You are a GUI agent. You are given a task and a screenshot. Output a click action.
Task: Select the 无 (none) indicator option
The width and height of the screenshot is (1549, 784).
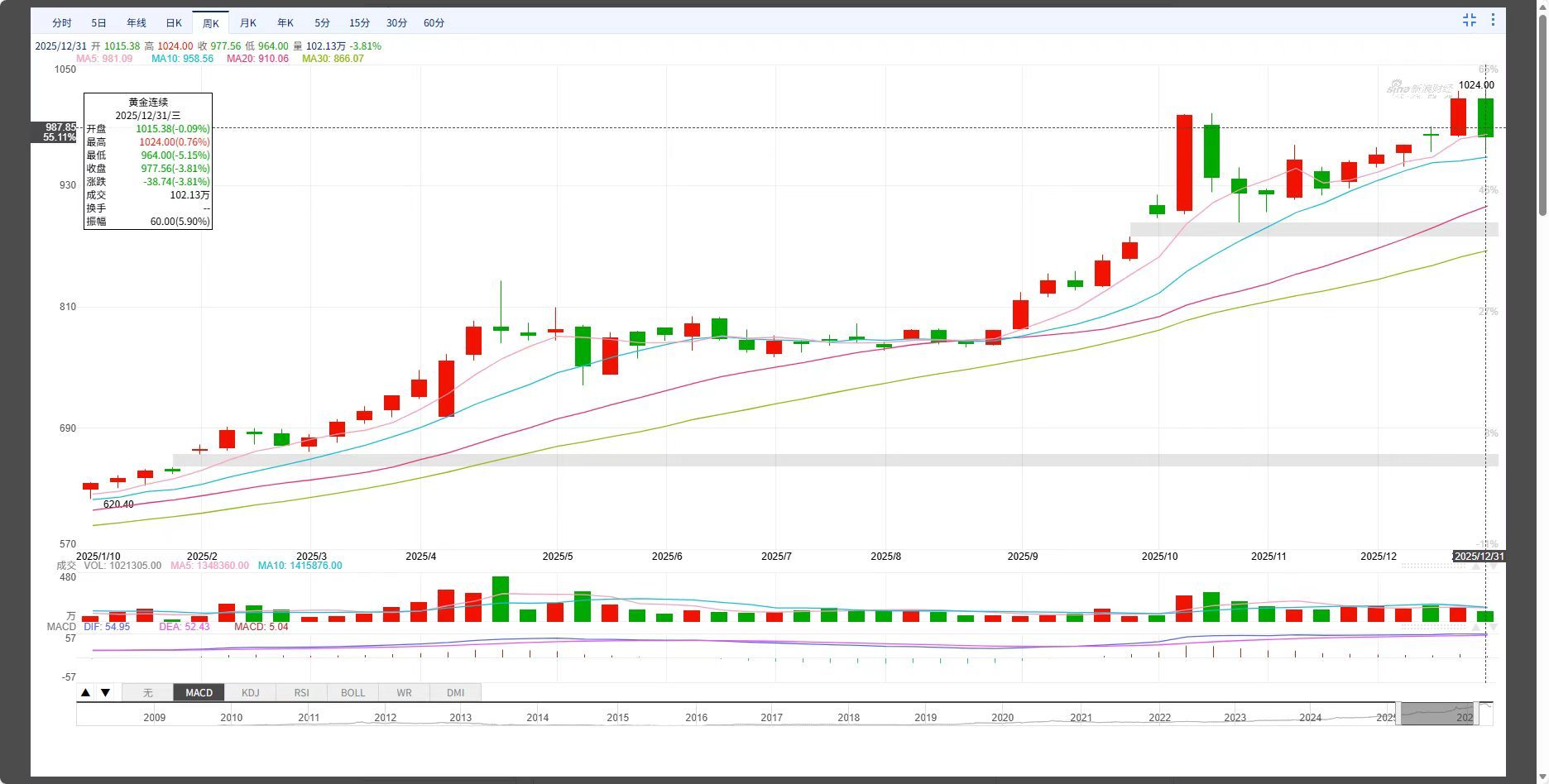pos(147,692)
